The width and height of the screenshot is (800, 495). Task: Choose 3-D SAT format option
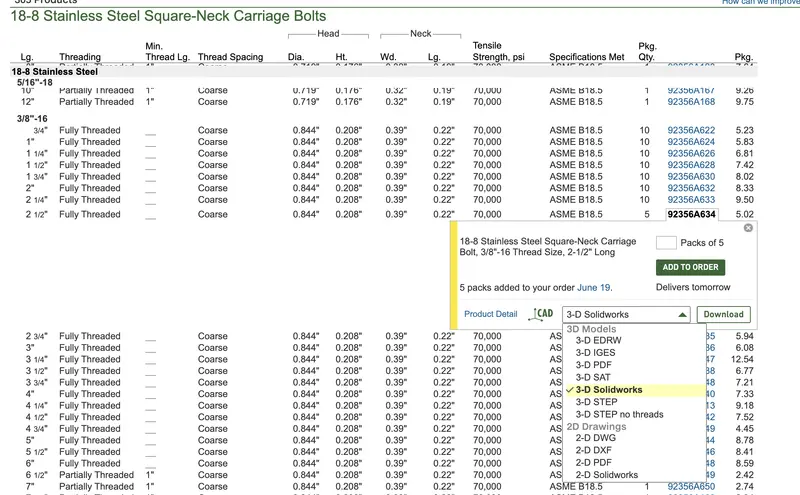593,378
